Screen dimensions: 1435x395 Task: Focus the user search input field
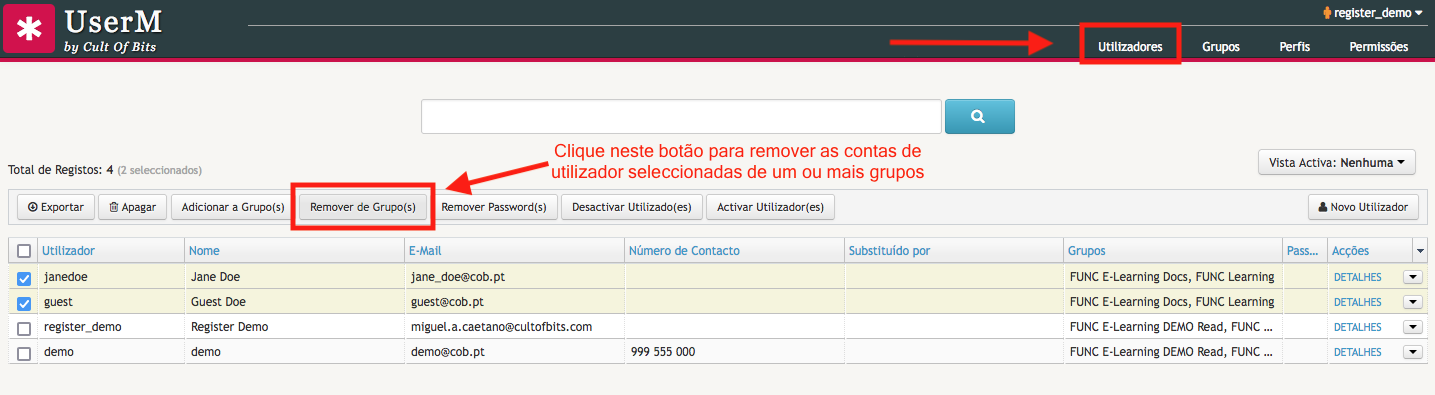681,116
